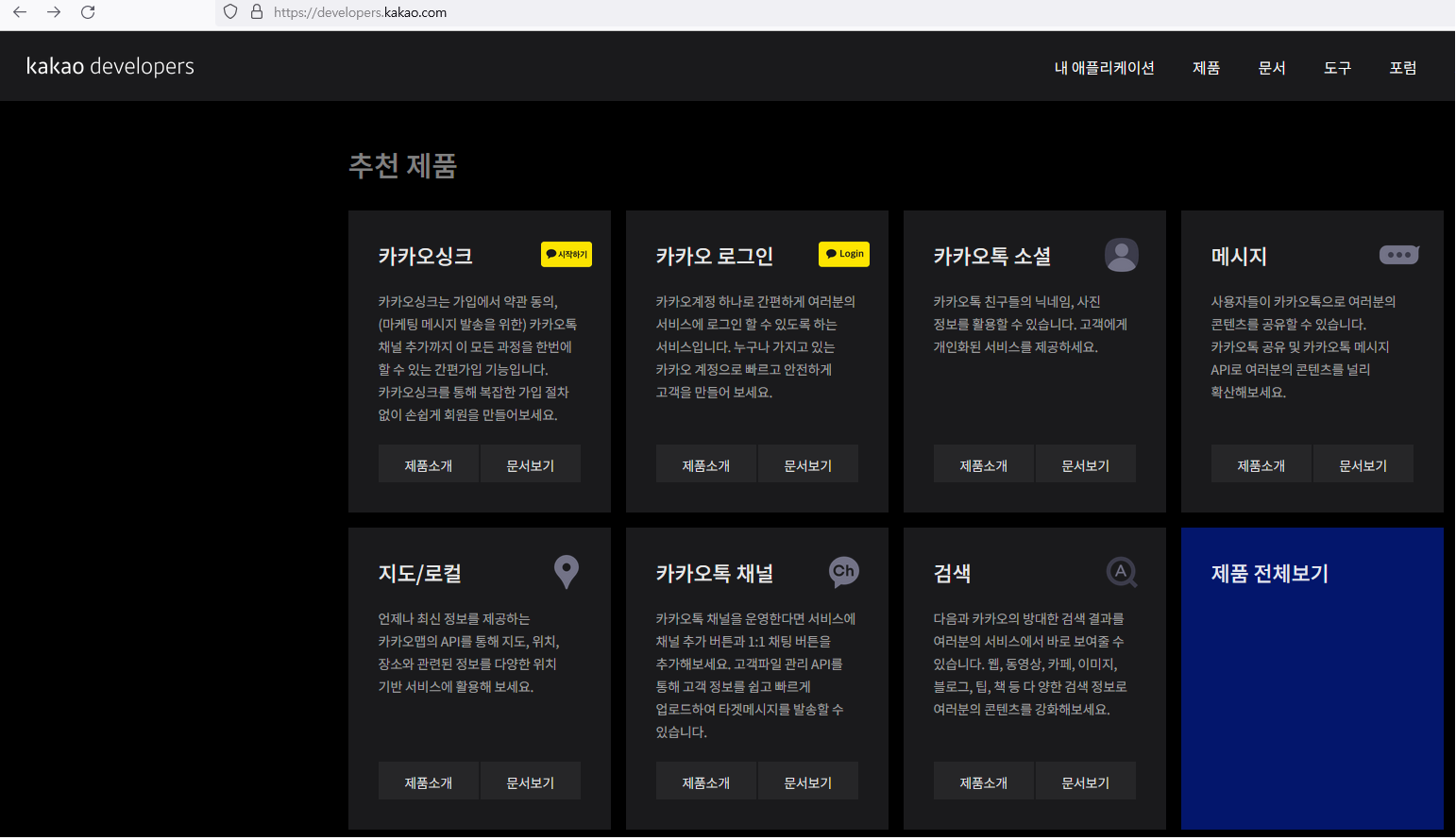1456x840 pixels.
Task: Click 문서보기 on the 카카오톡 채널 card
Action: coord(808,781)
